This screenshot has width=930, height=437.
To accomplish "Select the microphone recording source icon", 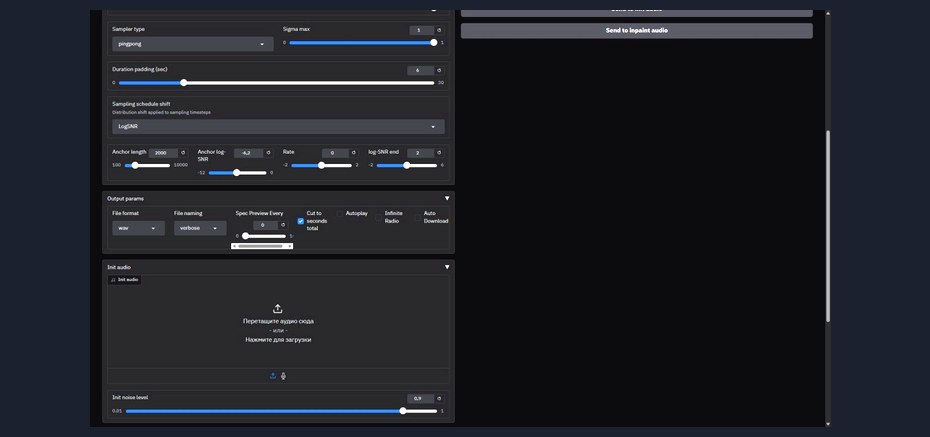I will pos(284,376).
